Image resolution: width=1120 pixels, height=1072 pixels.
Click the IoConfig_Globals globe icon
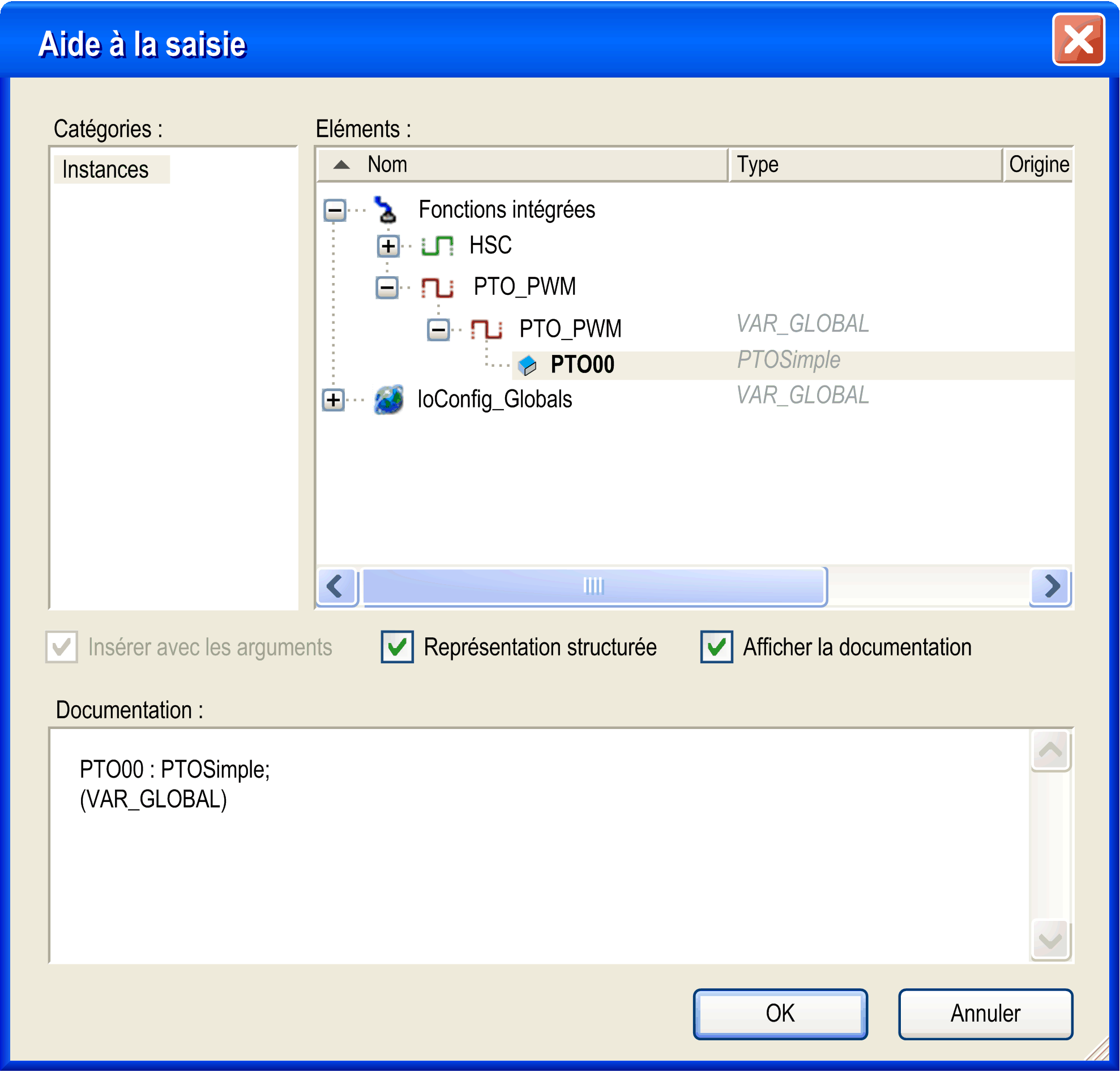coord(389,400)
